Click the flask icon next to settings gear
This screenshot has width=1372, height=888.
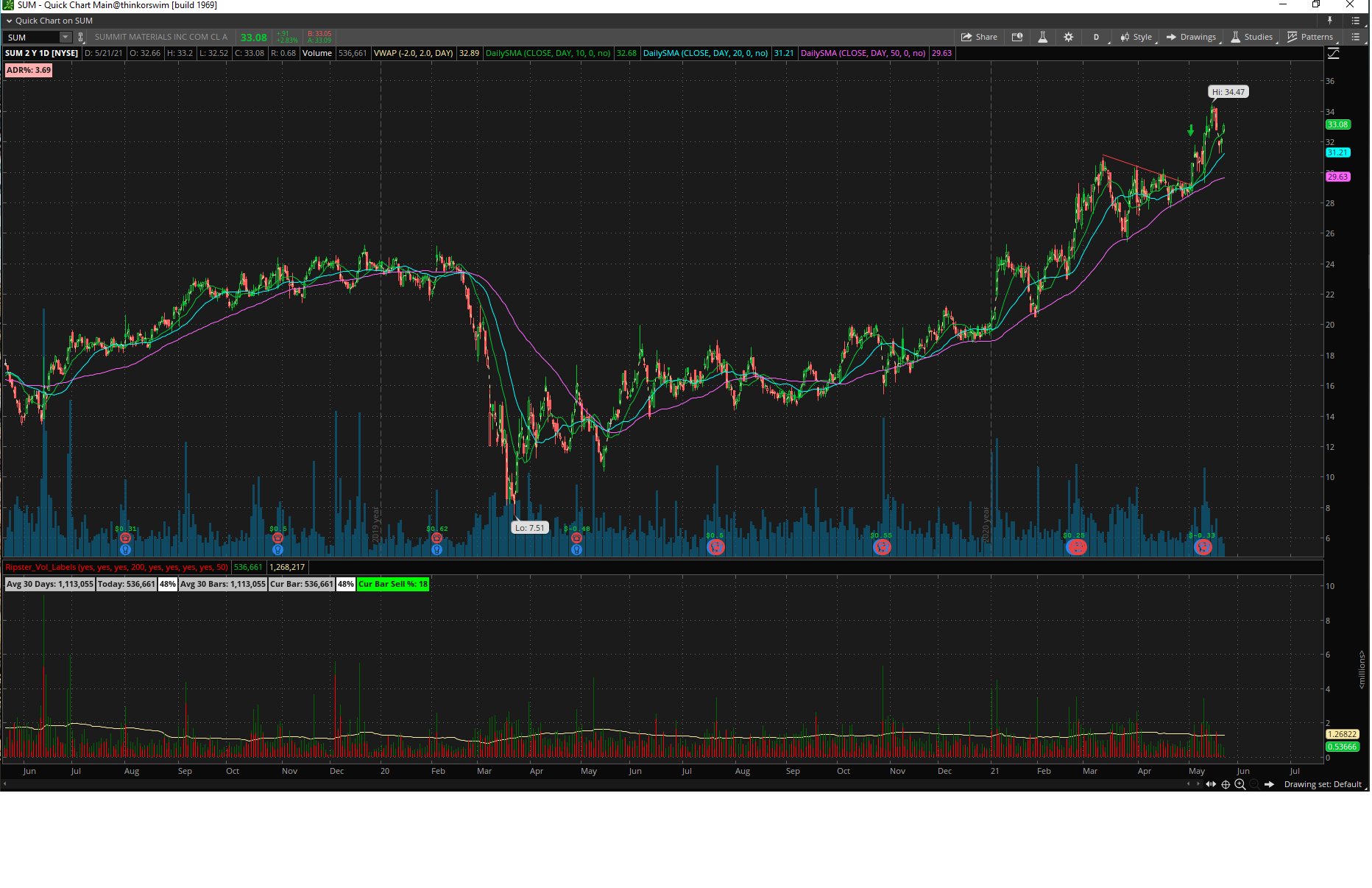[1042, 37]
